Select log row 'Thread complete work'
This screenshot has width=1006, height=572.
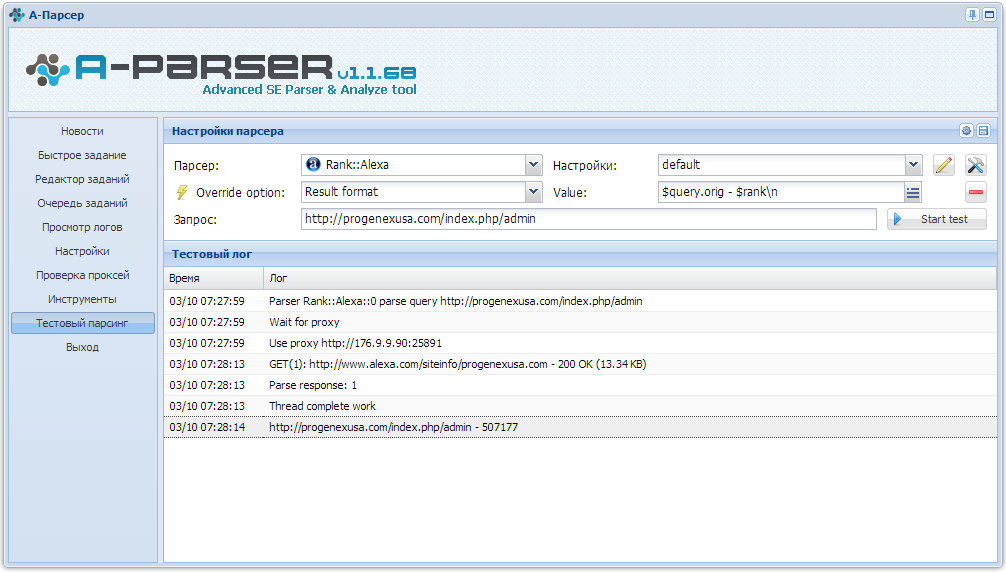(x=581, y=407)
